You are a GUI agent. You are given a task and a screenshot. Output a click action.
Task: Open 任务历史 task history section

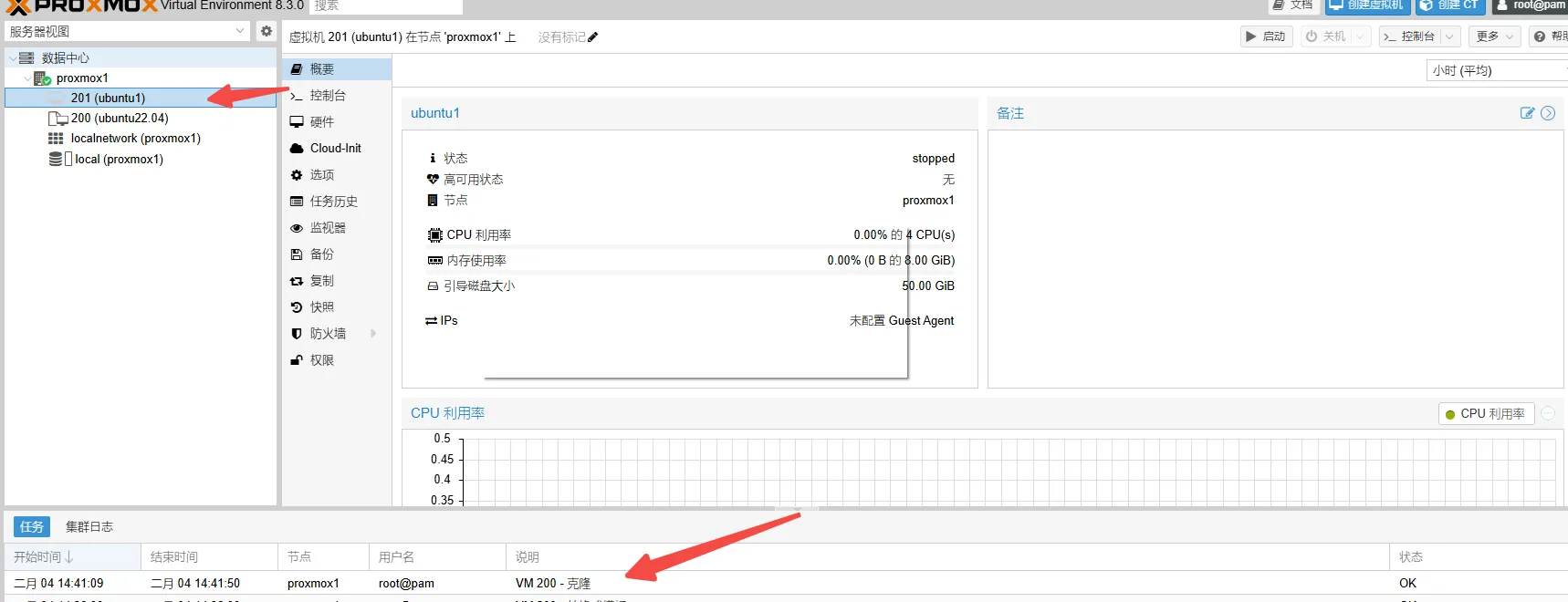coord(337,202)
